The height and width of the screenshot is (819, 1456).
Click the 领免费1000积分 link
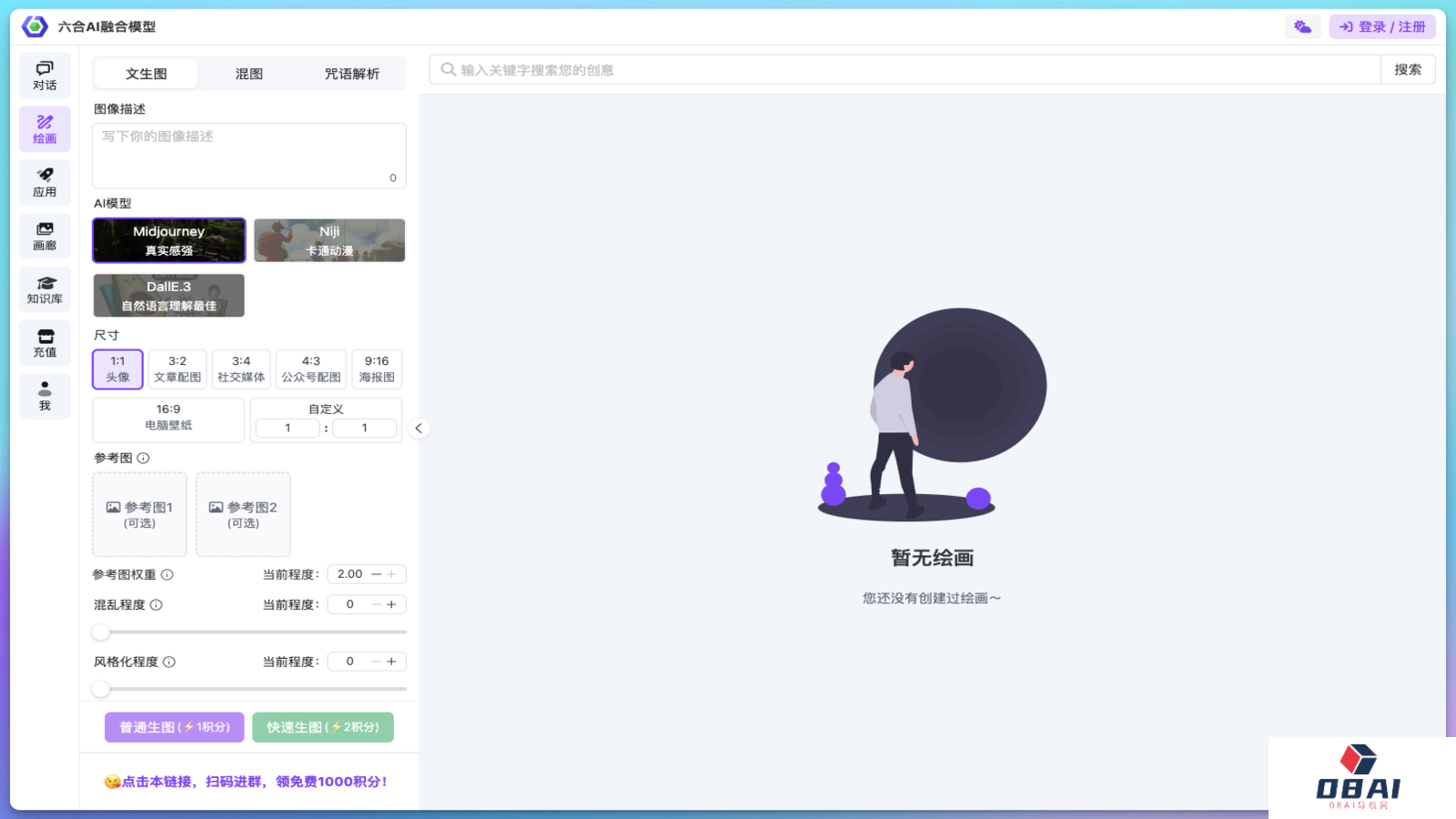coord(247,781)
